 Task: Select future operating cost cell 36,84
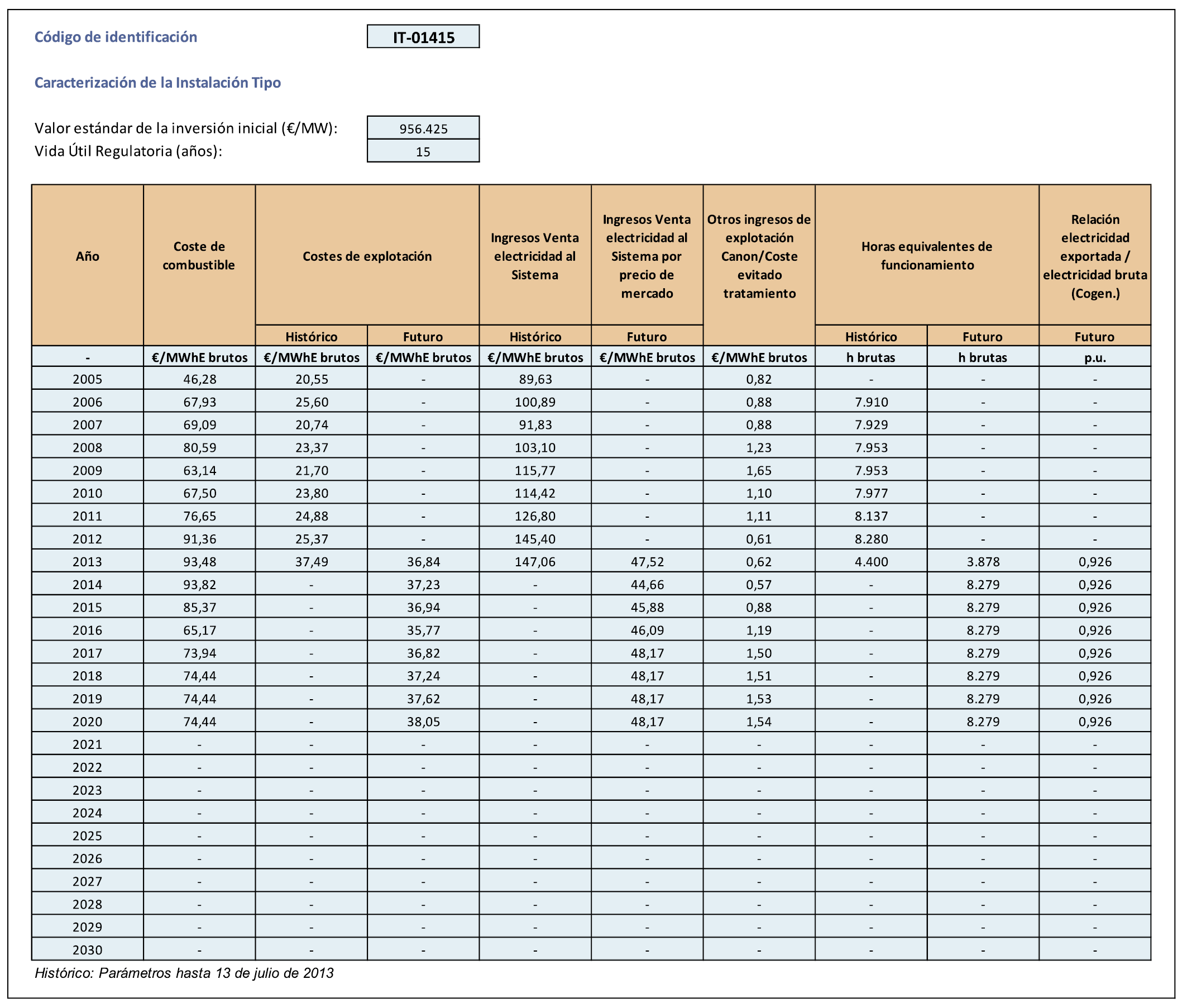click(x=423, y=562)
